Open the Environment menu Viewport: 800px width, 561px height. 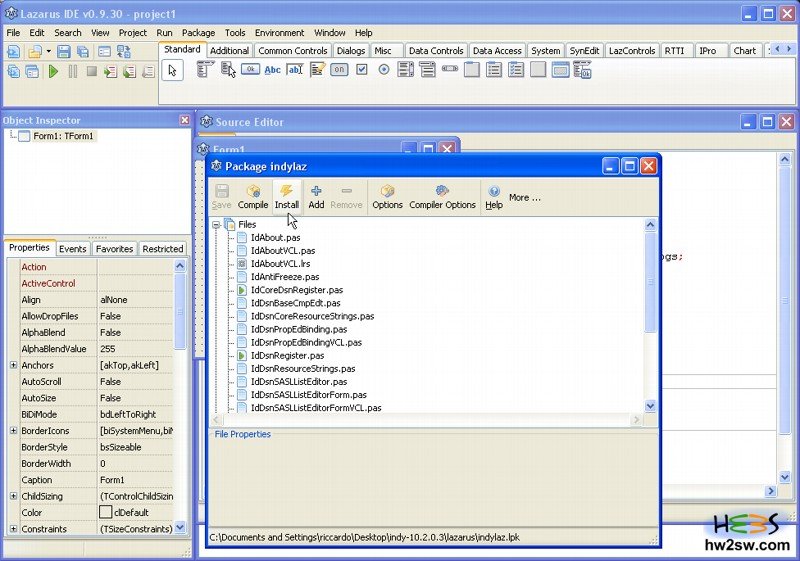280,33
